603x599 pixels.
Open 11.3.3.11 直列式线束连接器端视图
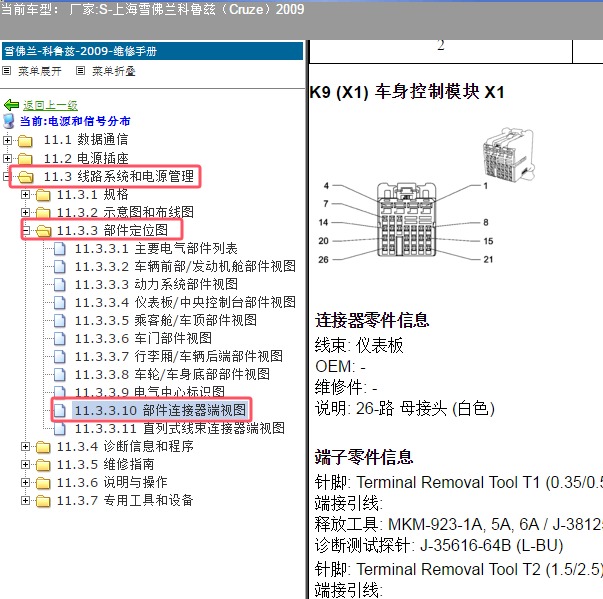tap(180, 428)
